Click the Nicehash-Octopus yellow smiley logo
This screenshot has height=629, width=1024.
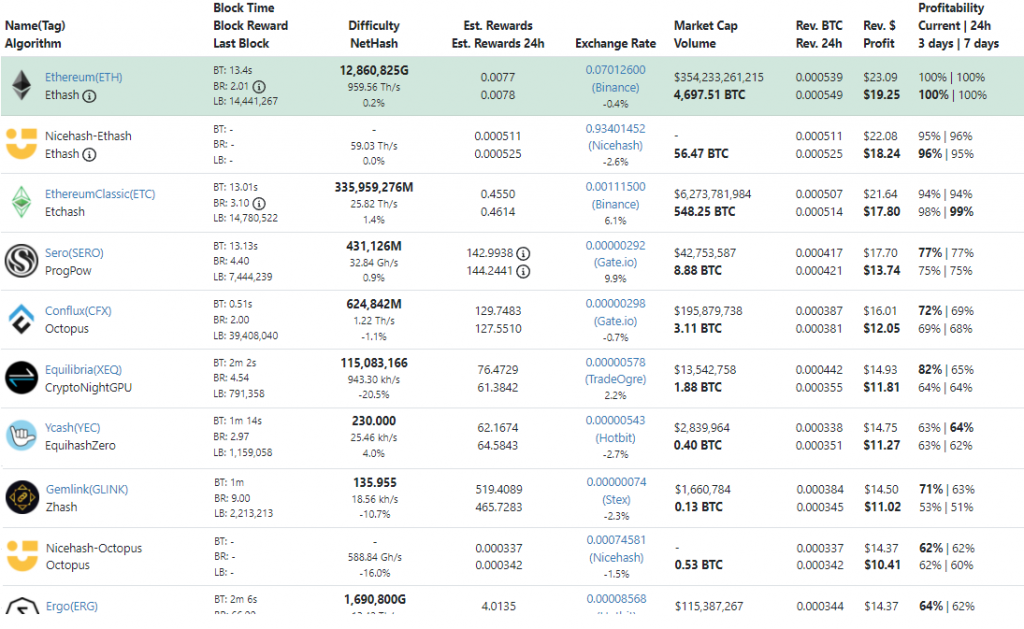(x=21, y=556)
